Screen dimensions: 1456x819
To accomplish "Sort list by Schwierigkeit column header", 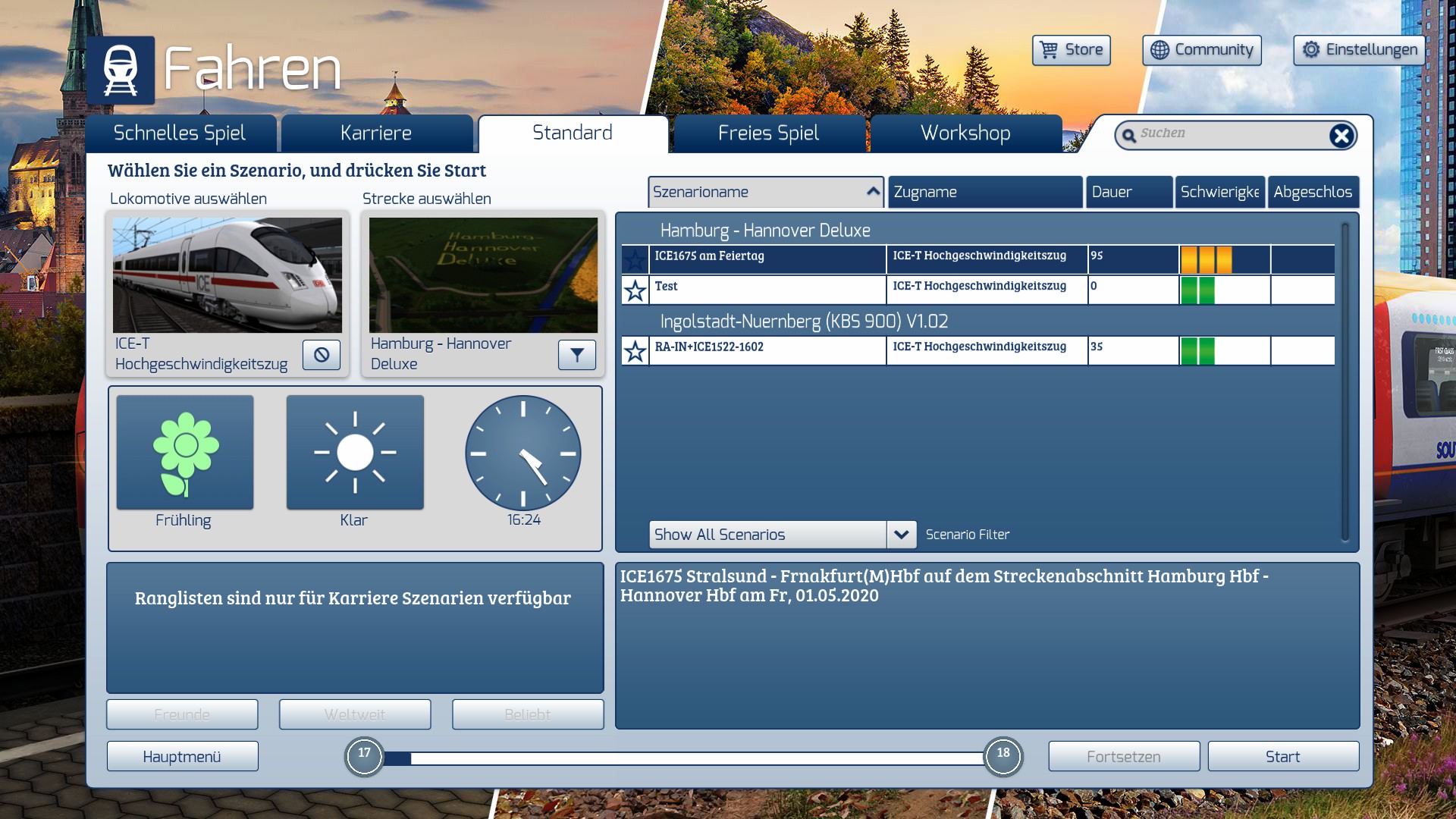I will click(x=1219, y=192).
